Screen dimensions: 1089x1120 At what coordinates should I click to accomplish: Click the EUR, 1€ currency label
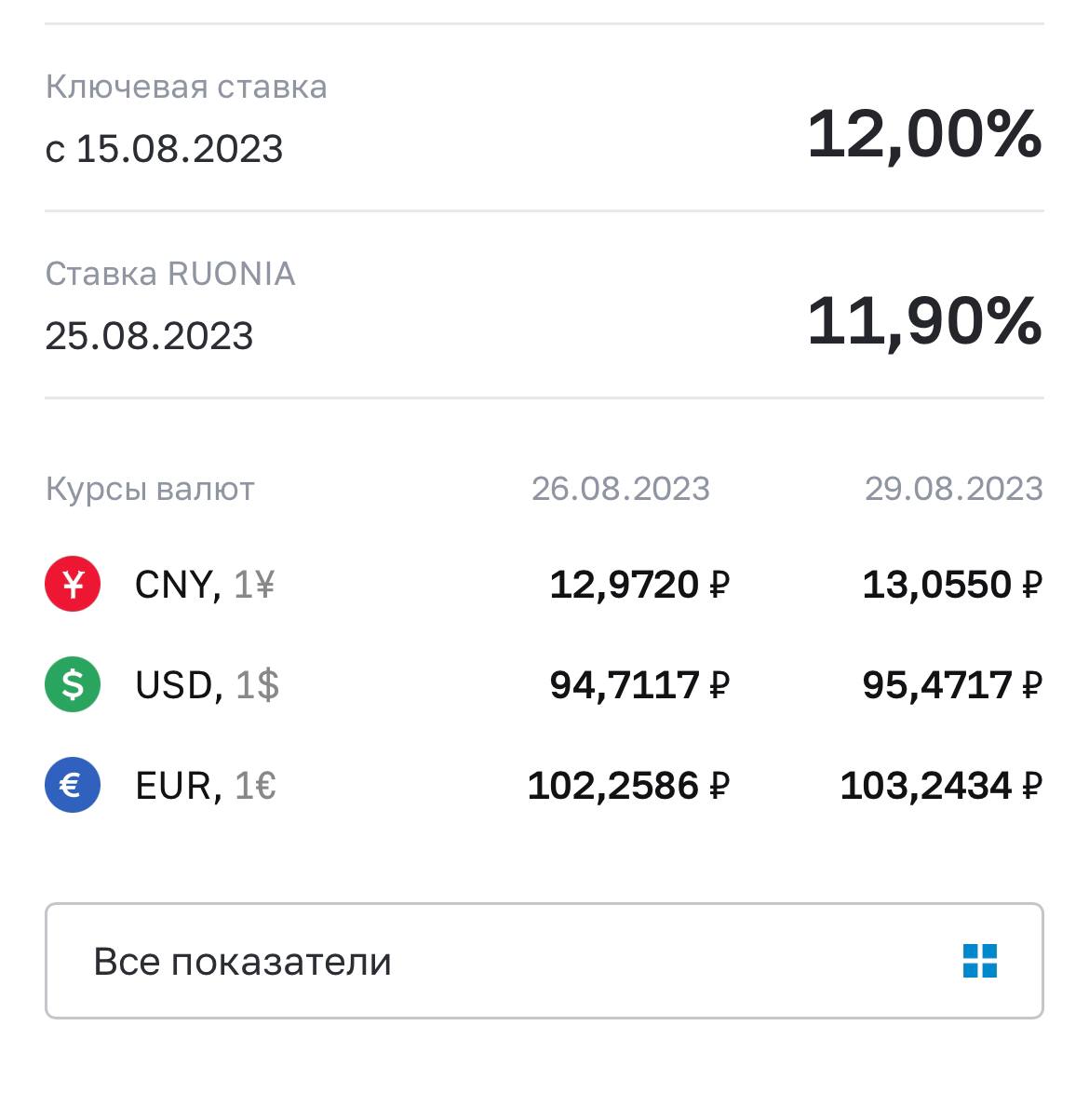(206, 787)
